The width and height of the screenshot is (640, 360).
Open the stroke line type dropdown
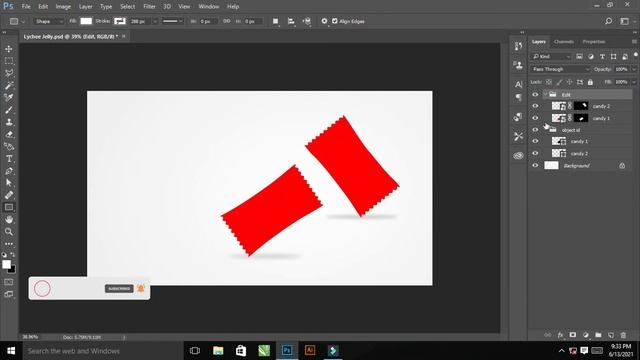click(x=172, y=21)
